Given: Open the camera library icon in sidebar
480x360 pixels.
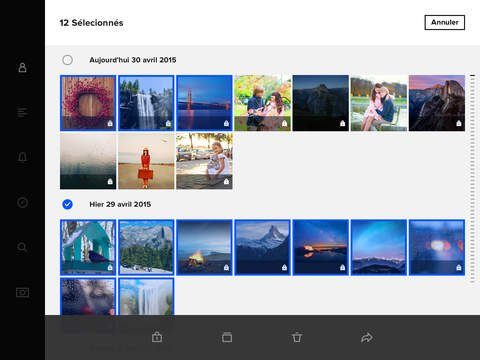Looking at the screenshot, I should coord(22,292).
